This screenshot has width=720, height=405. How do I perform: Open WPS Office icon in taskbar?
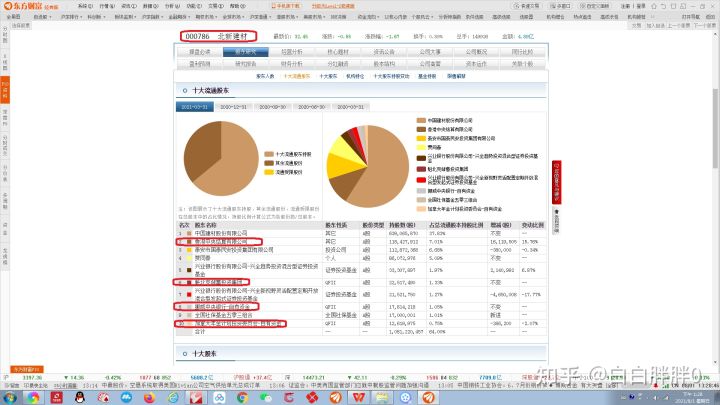[359, 397]
